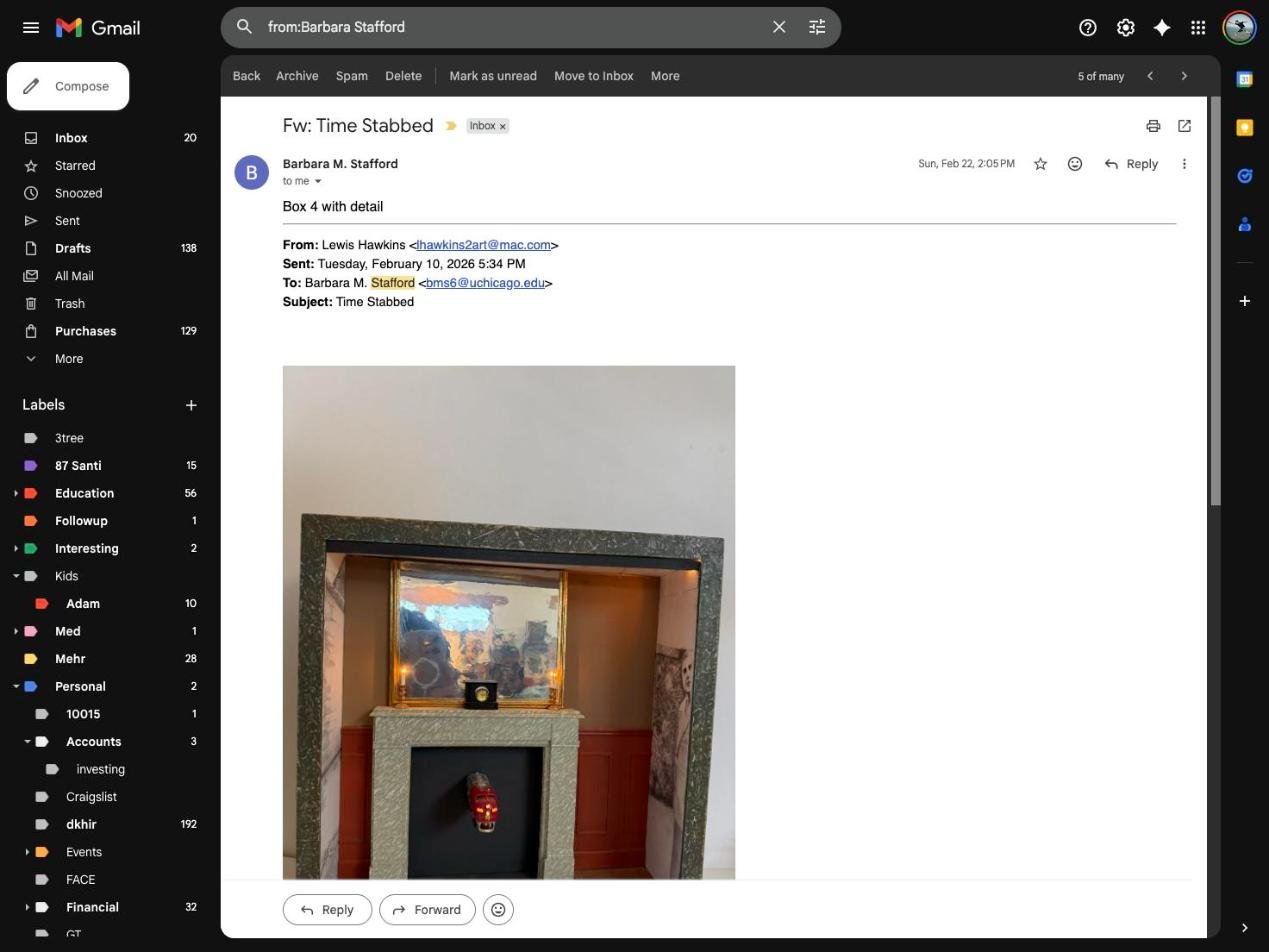
Task: Expand the Events label
Action: [x=27, y=852]
